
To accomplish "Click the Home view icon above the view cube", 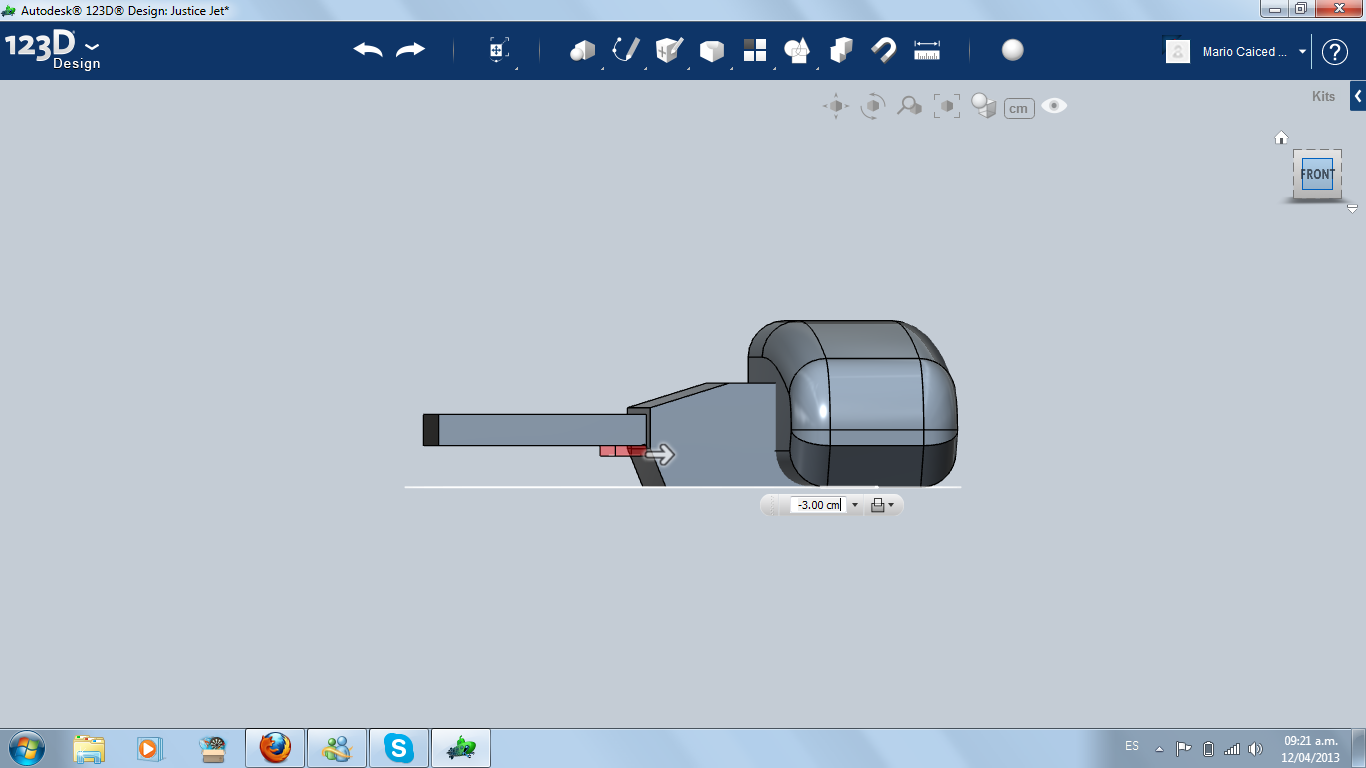I will click(1281, 138).
